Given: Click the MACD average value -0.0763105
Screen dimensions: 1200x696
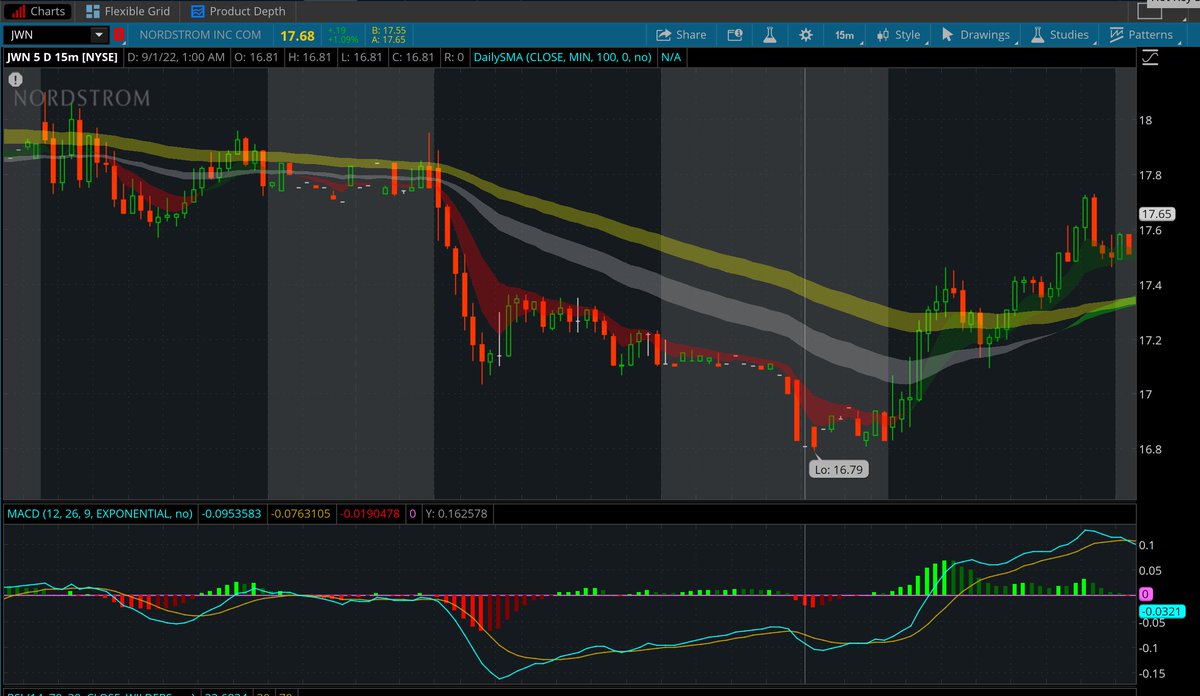Looking at the screenshot, I should pos(303,513).
